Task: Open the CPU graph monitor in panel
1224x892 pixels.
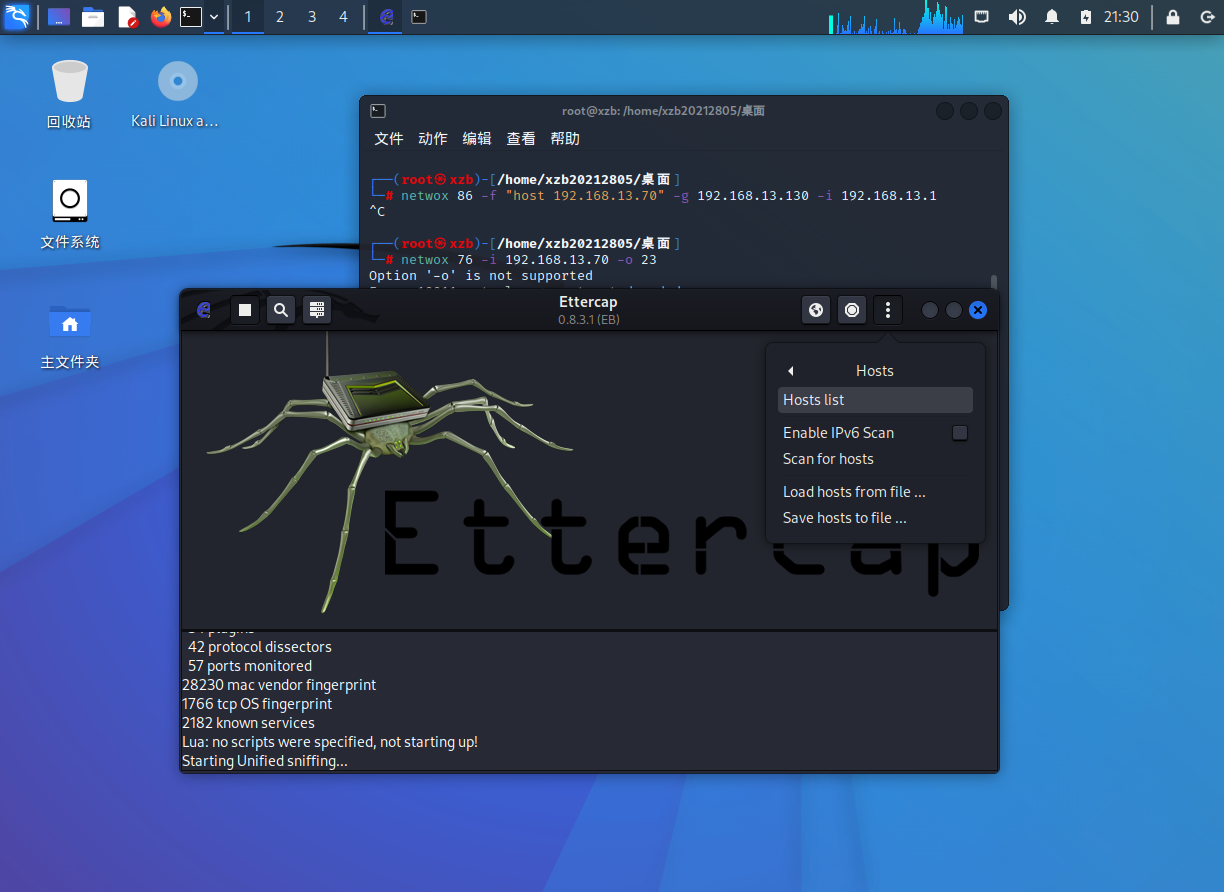Action: click(896, 17)
